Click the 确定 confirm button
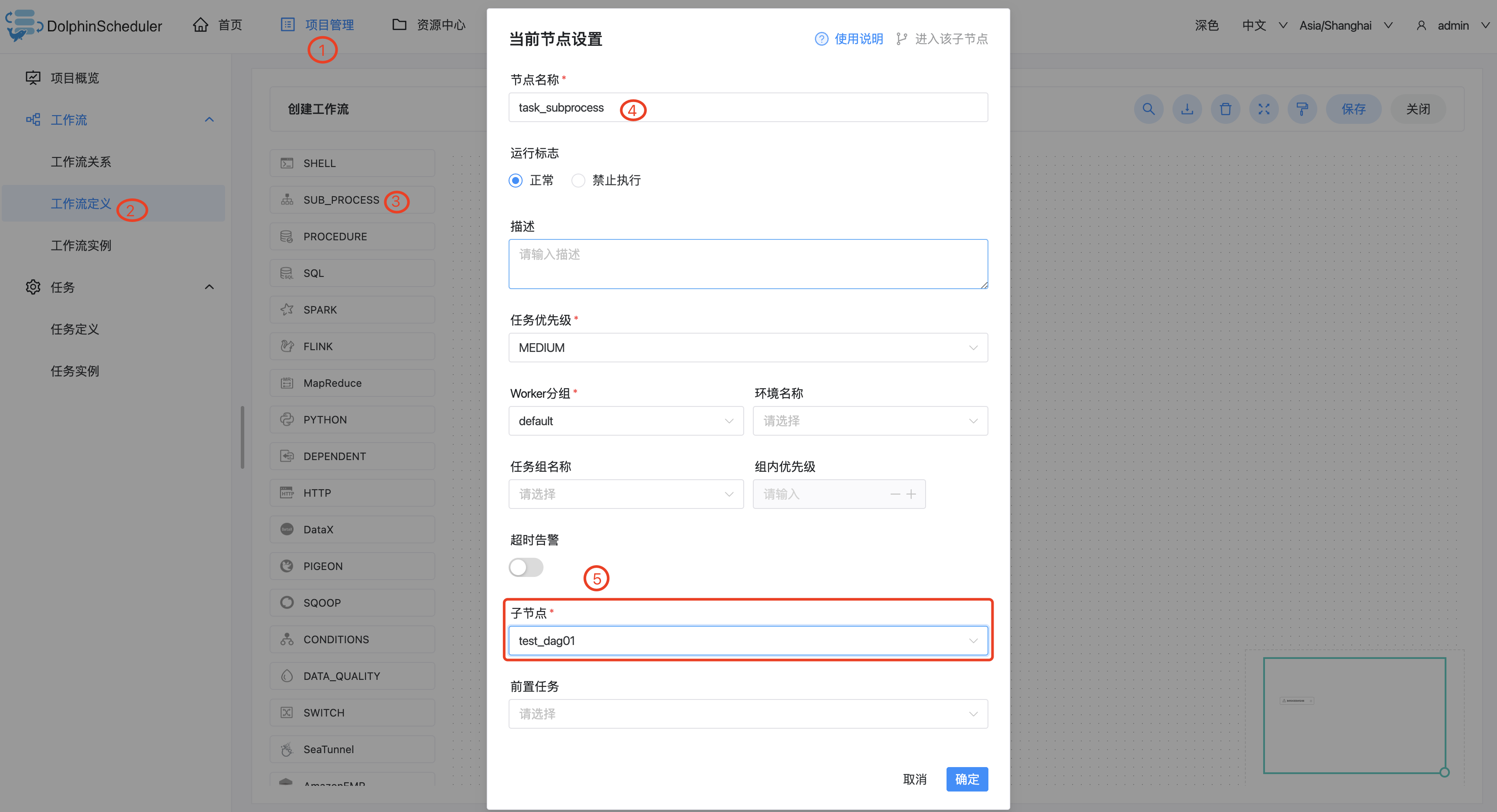 tap(966, 779)
